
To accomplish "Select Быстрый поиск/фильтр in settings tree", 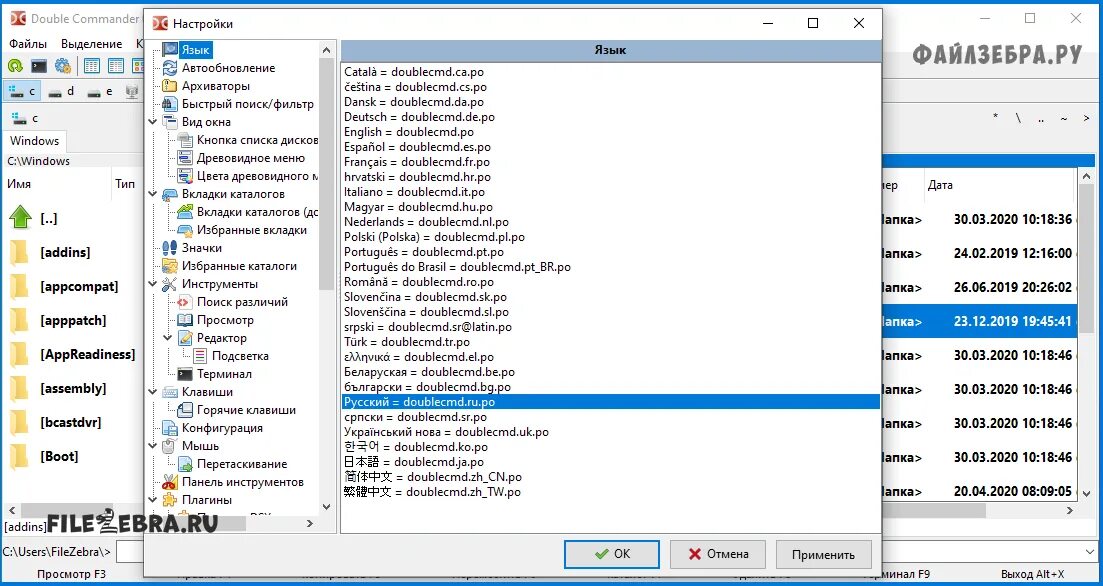I will pyautogui.click(x=248, y=104).
